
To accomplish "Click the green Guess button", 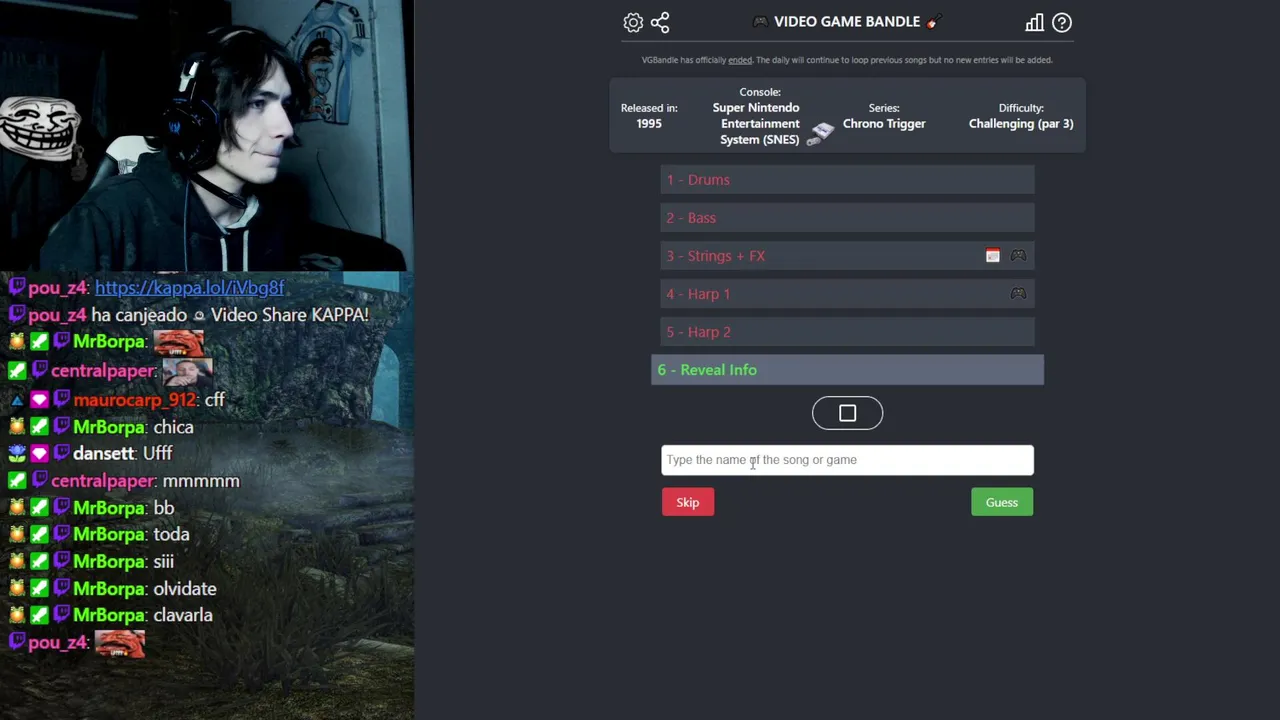I will click(x=1002, y=502).
